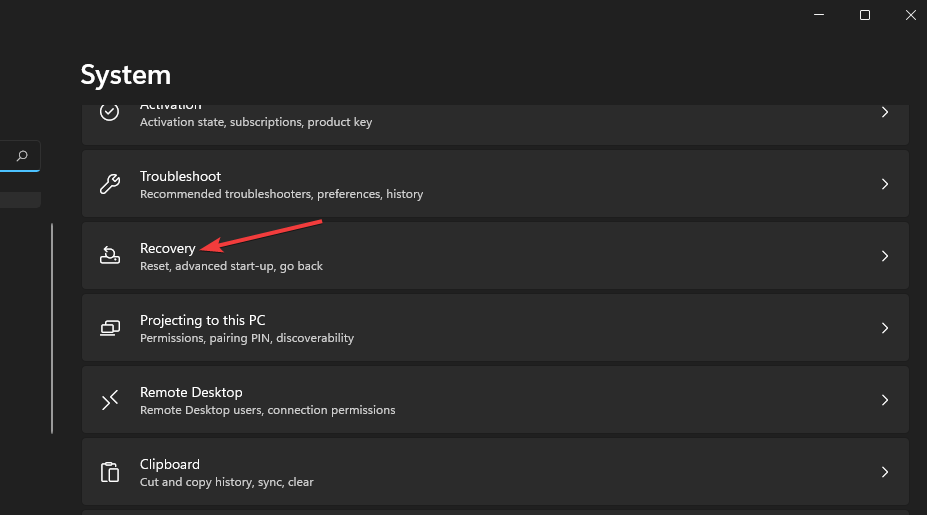
Task: Click the Troubleshoot wrench icon
Action: tap(109, 184)
